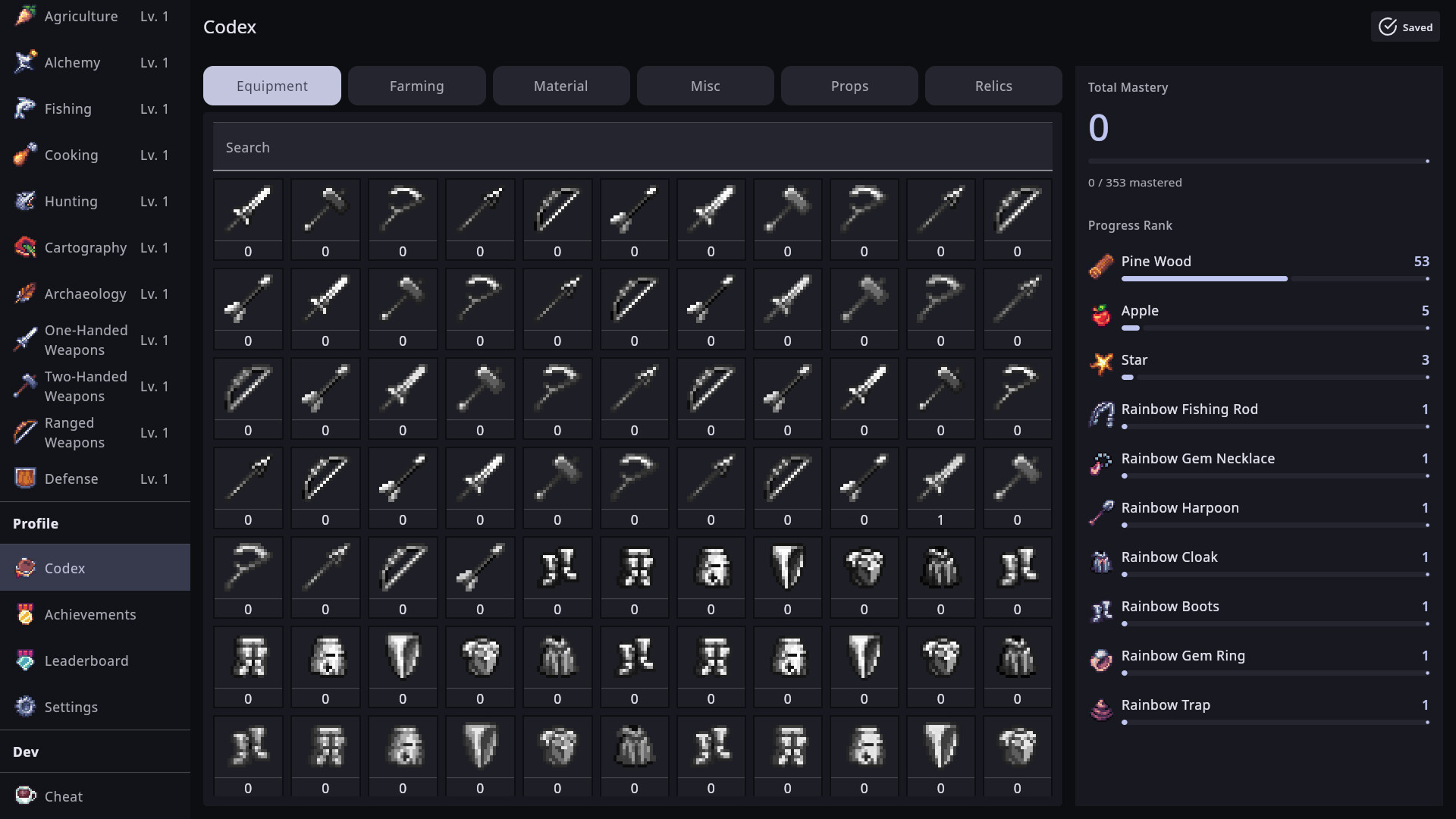Select the Archaeology skill icon
Viewport: 1456px width, 819px height.
click(x=25, y=293)
